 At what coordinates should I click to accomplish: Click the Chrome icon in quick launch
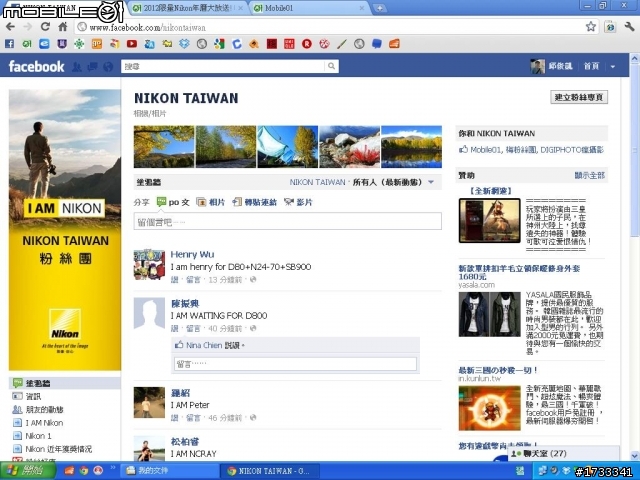click(x=84, y=471)
